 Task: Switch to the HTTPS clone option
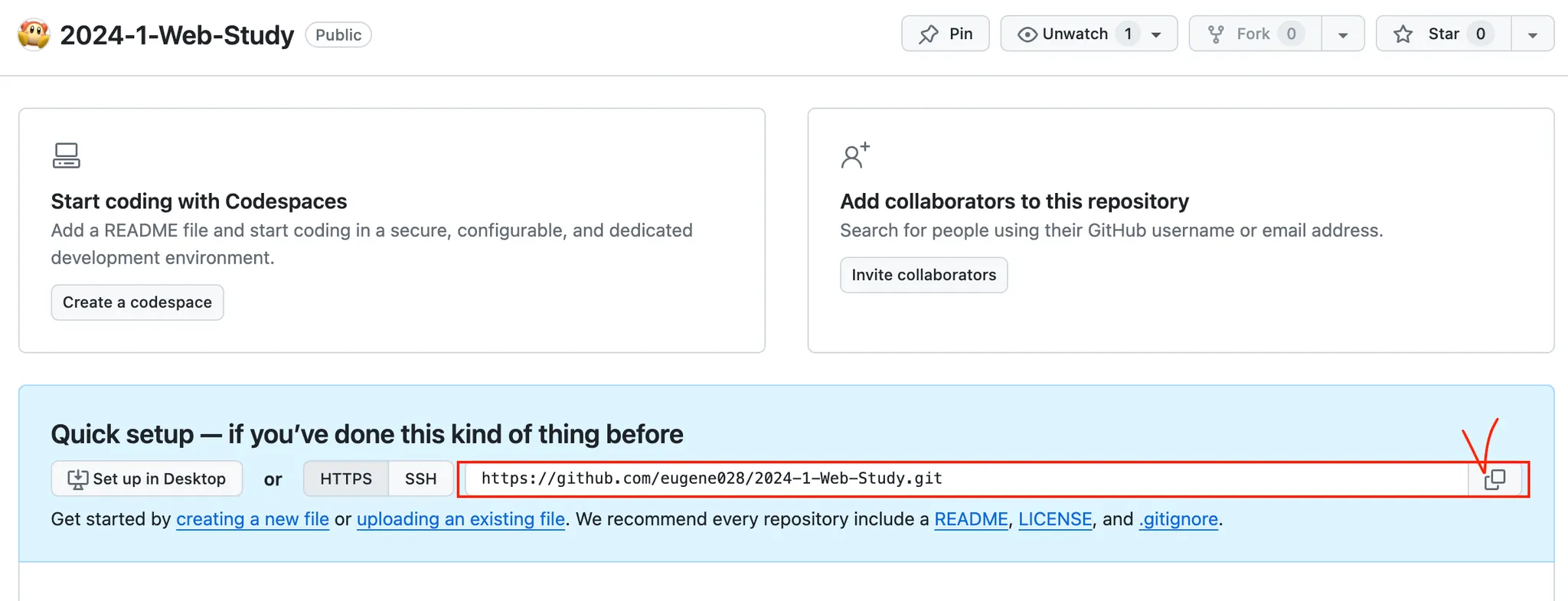coord(346,479)
